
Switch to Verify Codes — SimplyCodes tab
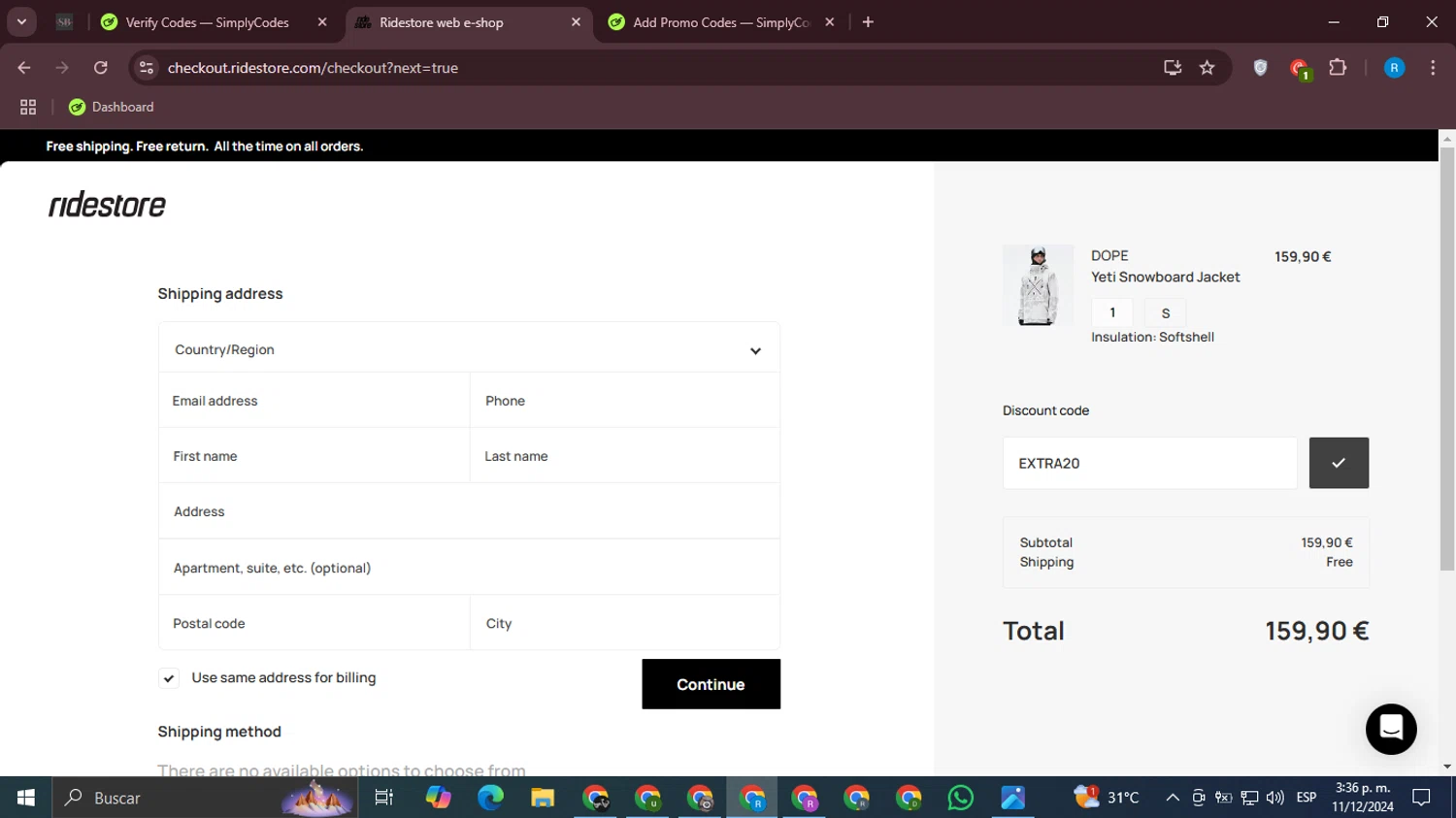[207, 22]
